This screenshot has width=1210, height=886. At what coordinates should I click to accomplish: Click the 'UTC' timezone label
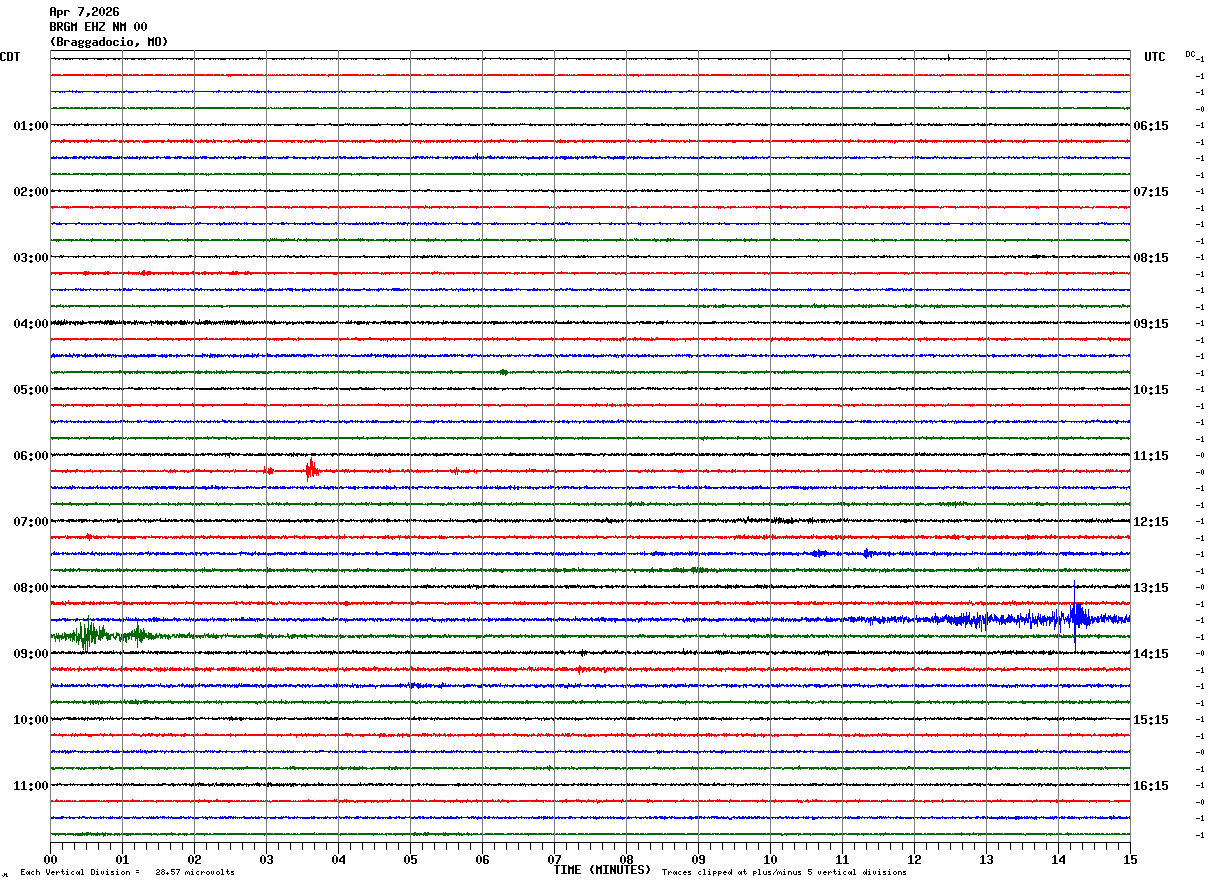point(1155,57)
